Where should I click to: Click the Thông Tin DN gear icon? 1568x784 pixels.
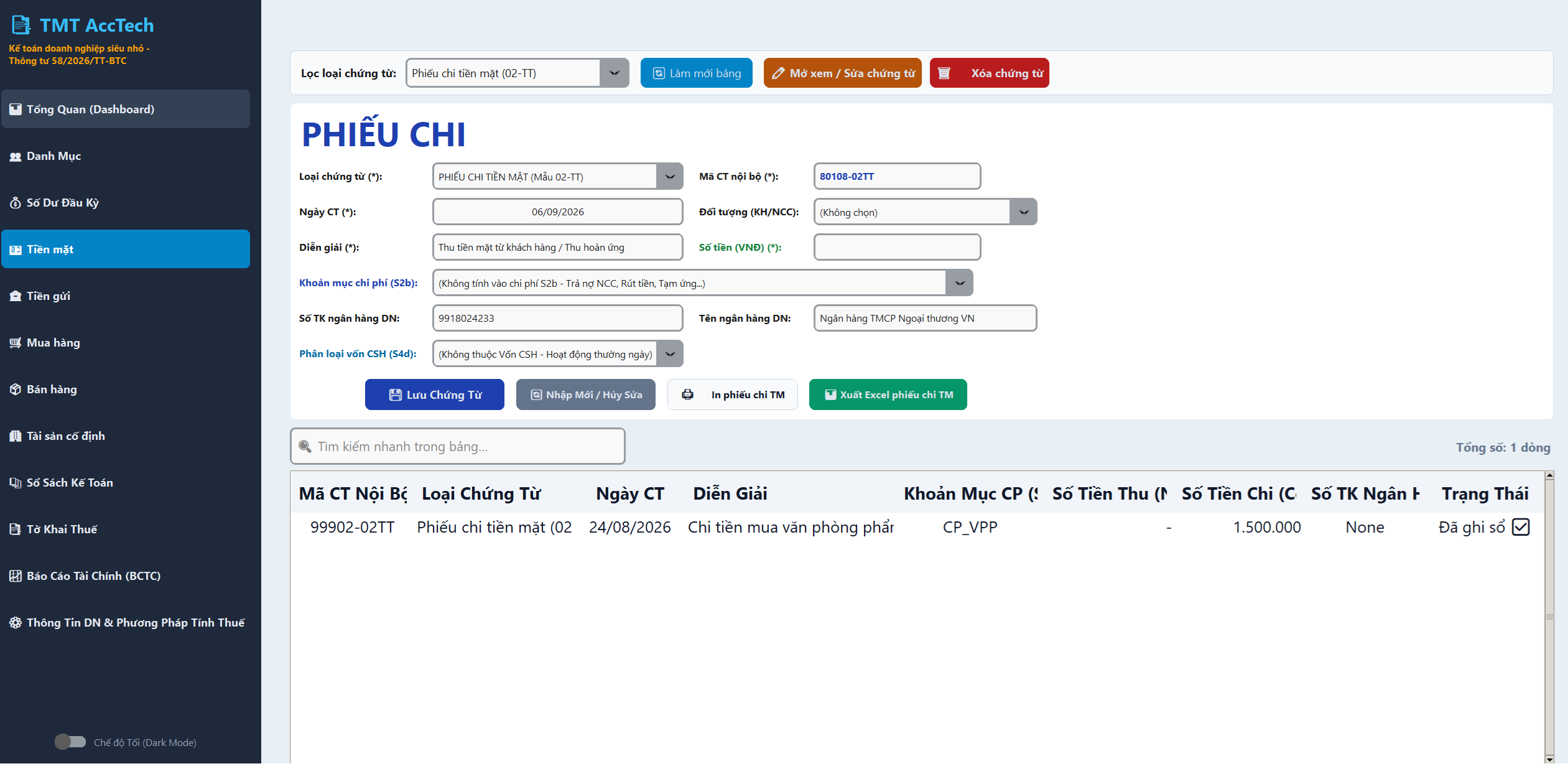click(x=16, y=623)
